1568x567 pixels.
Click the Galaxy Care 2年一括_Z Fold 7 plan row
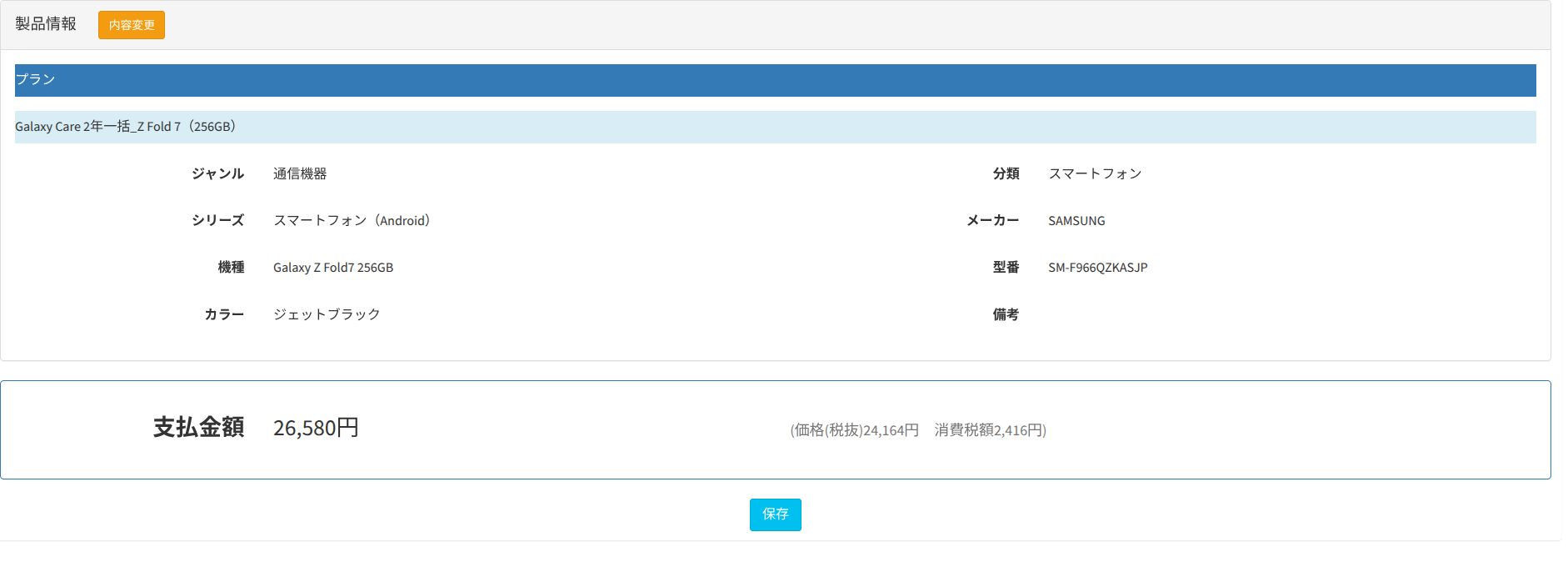[775, 127]
